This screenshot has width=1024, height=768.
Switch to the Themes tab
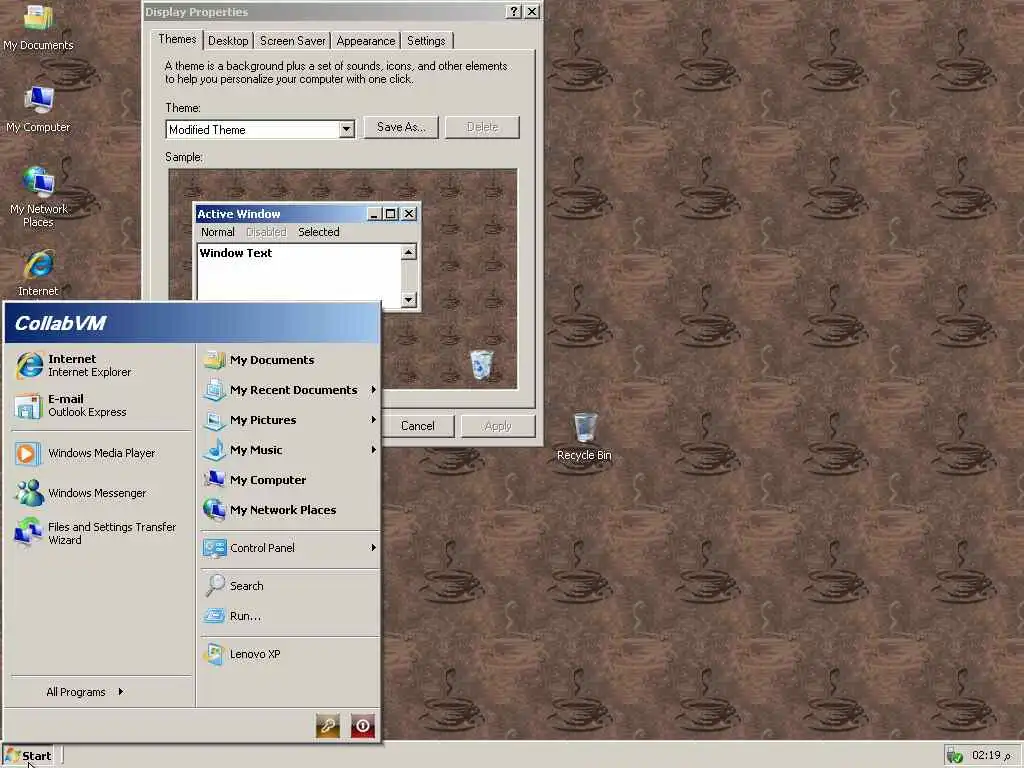coord(177,39)
